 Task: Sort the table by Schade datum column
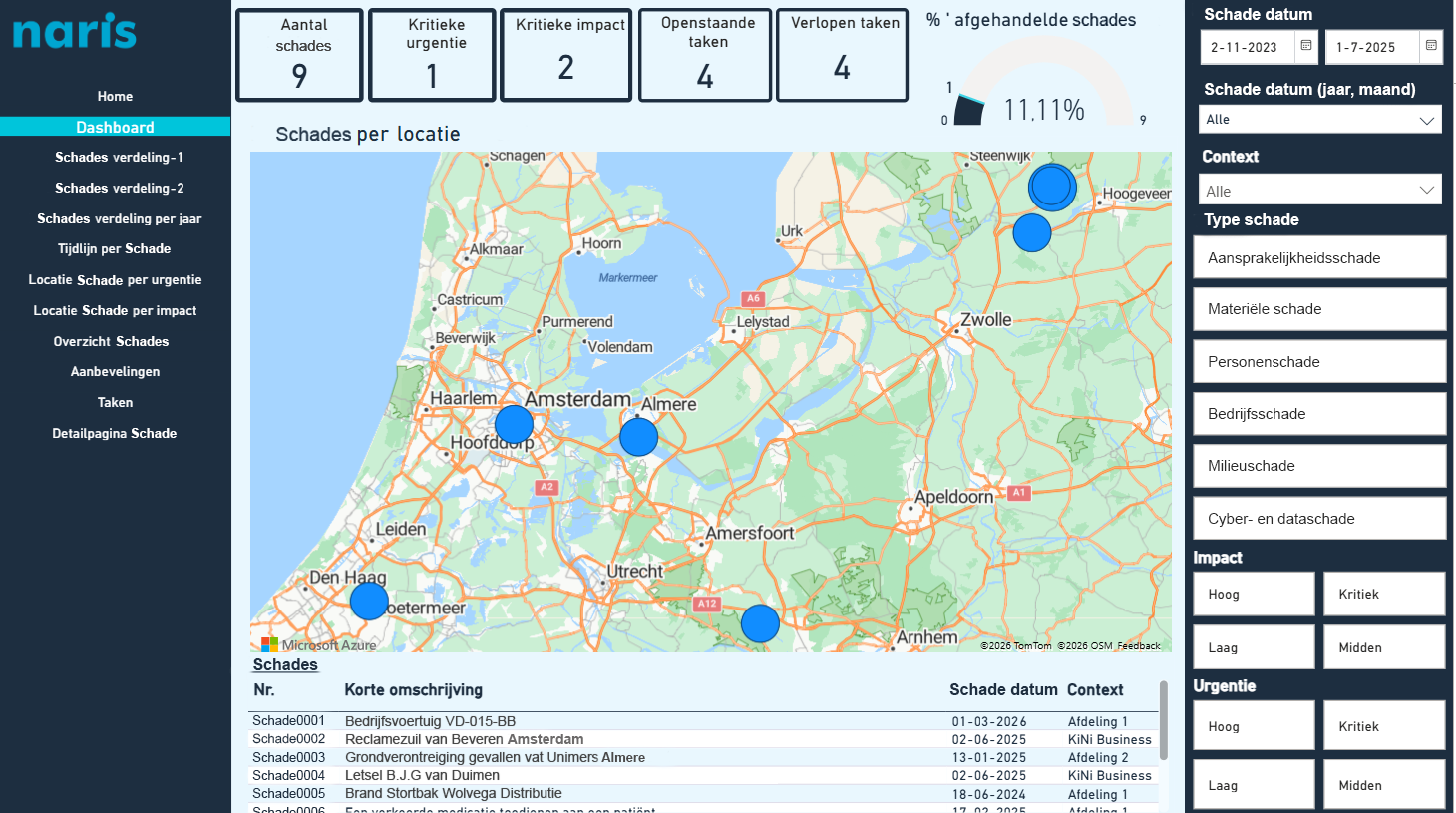[1002, 689]
